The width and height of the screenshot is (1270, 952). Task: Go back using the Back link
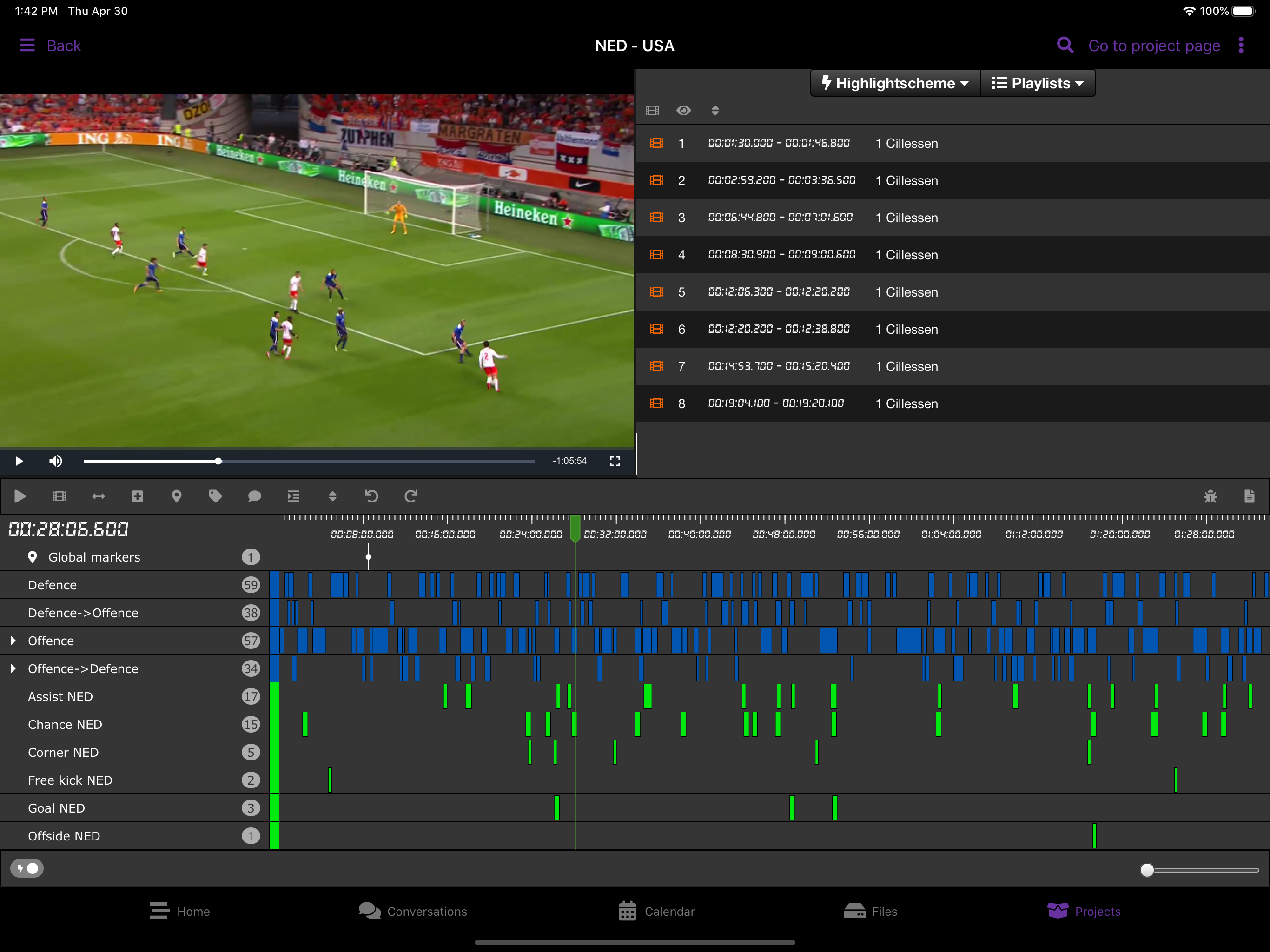click(x=64, y=46)
